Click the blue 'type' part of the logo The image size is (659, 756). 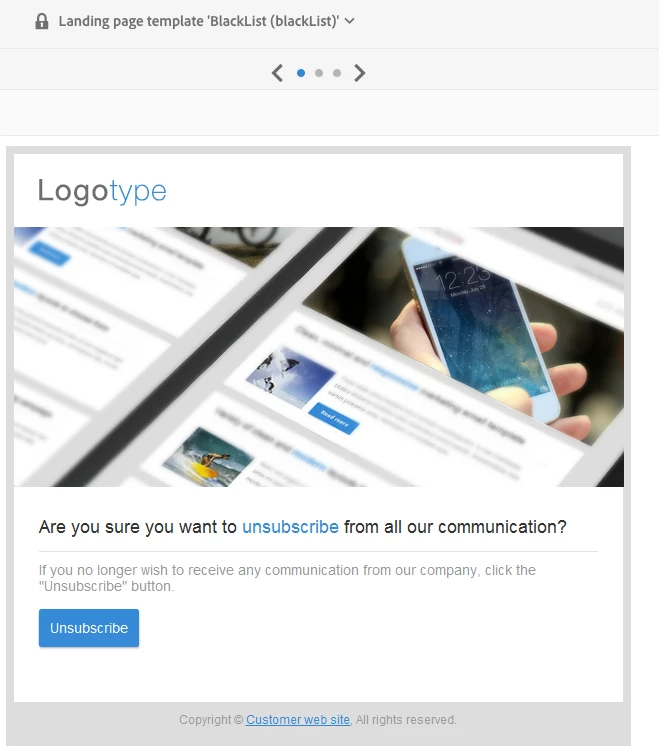pyautogui.click(x=138, y=192)
